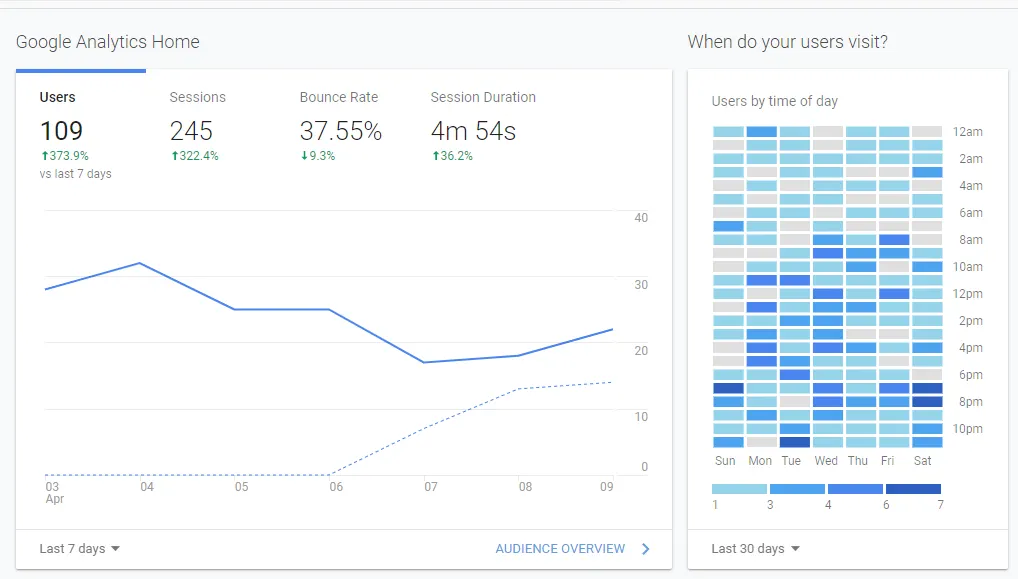The image size is (1018, 579).
Task: Click the second legend swatch, labeled 3
Action: pyautogui.click(x=797, y=489)
